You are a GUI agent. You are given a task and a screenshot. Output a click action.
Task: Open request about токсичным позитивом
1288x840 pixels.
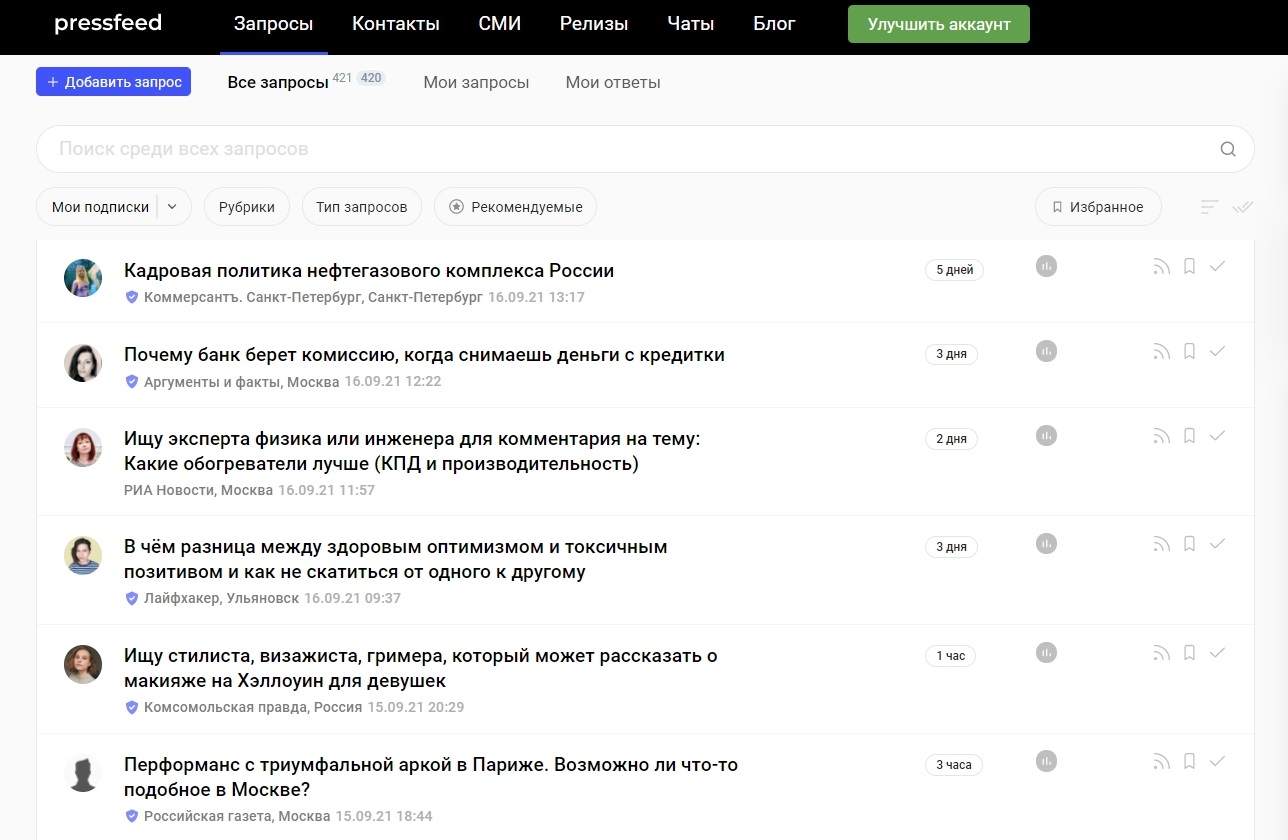(x=395, y=559)
